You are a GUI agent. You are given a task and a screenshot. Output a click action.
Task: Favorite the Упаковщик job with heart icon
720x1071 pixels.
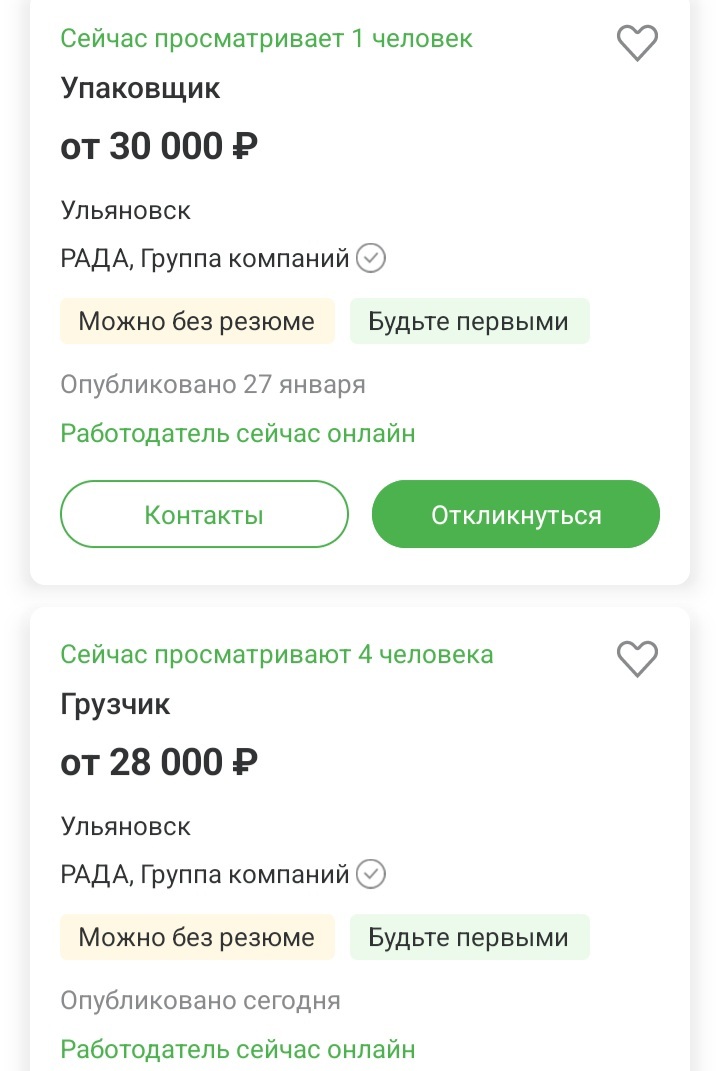point(637,43)
